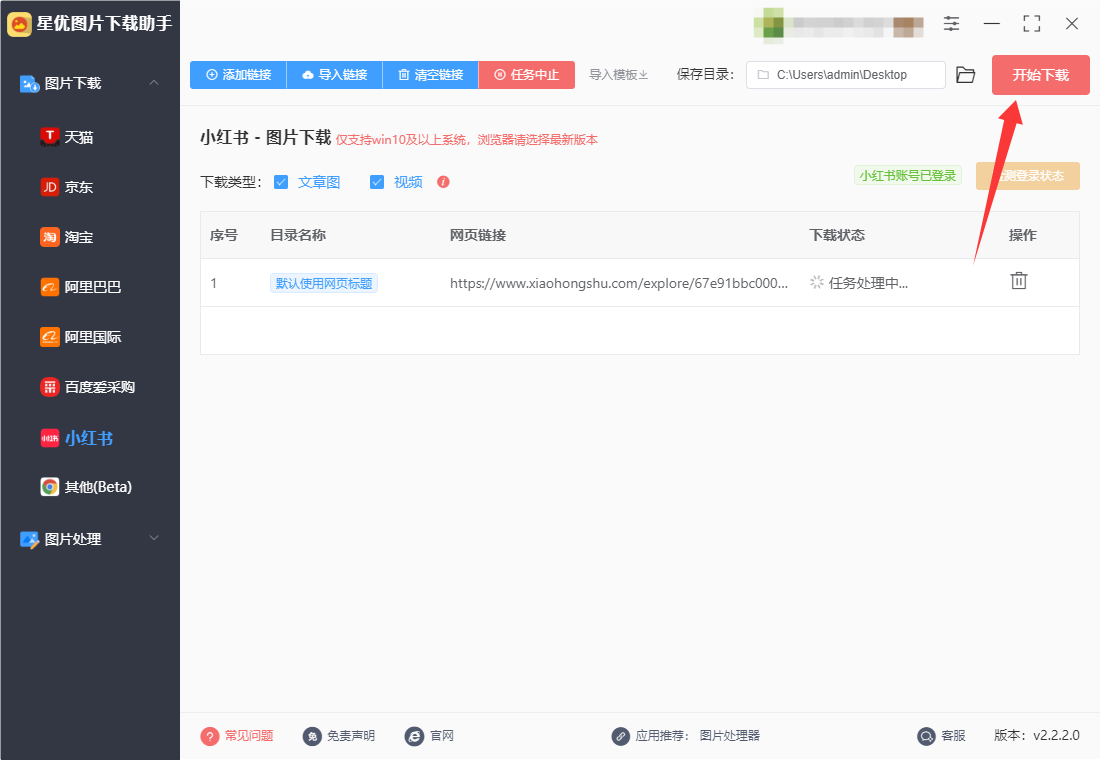
Task: Click the blurred user account area
Action: click(x=838, y=25)
